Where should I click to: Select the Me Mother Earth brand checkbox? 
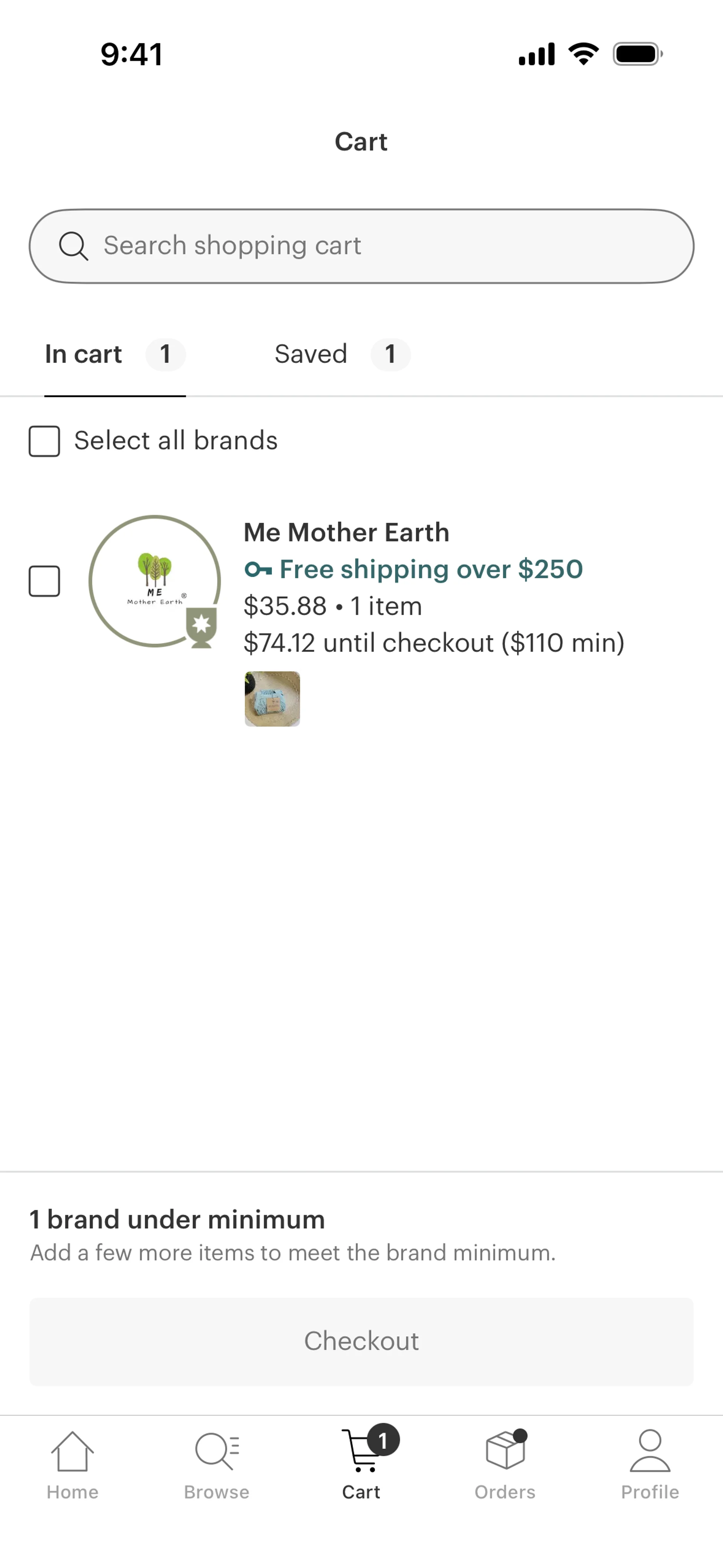44,581
